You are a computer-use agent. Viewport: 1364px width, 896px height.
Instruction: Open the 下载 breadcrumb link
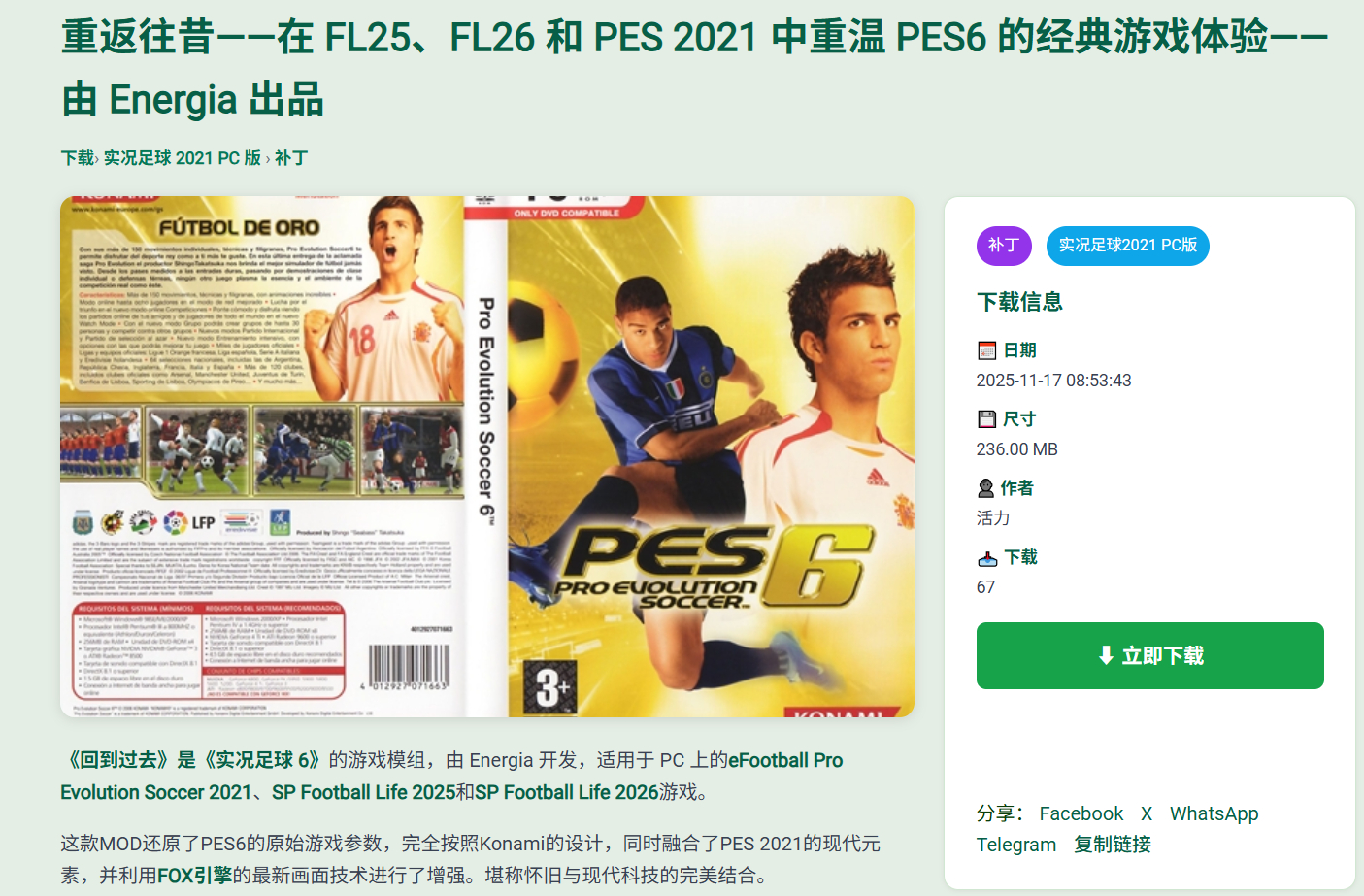(77, 158)
